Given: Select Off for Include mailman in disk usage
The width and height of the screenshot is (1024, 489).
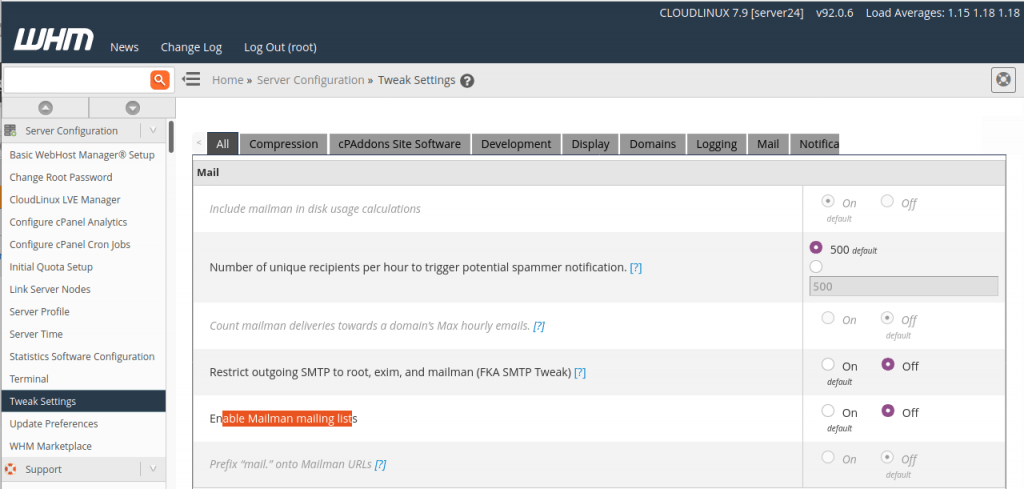Looking at the screenshot, I should pyautogui.click(x=887, y=201).
